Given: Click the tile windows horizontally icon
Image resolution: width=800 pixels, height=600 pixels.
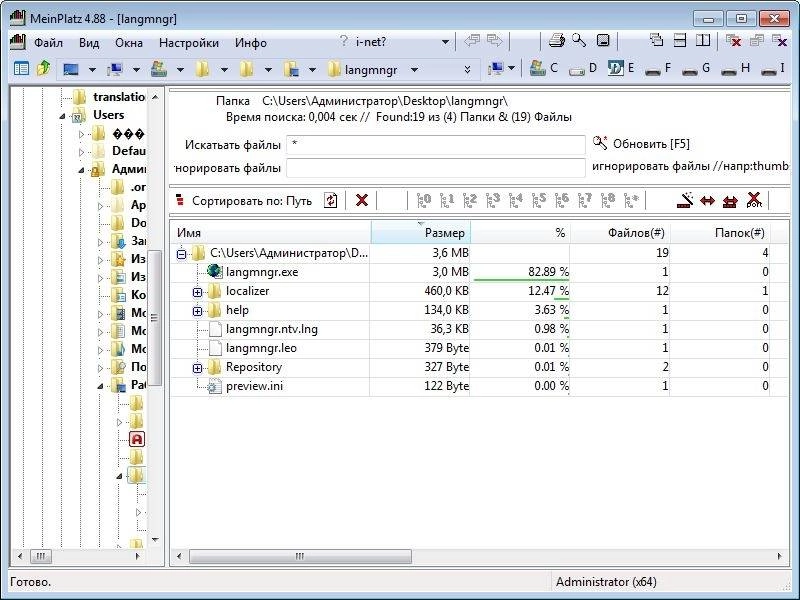Looking at the screenshot, I should coord(680,40).
